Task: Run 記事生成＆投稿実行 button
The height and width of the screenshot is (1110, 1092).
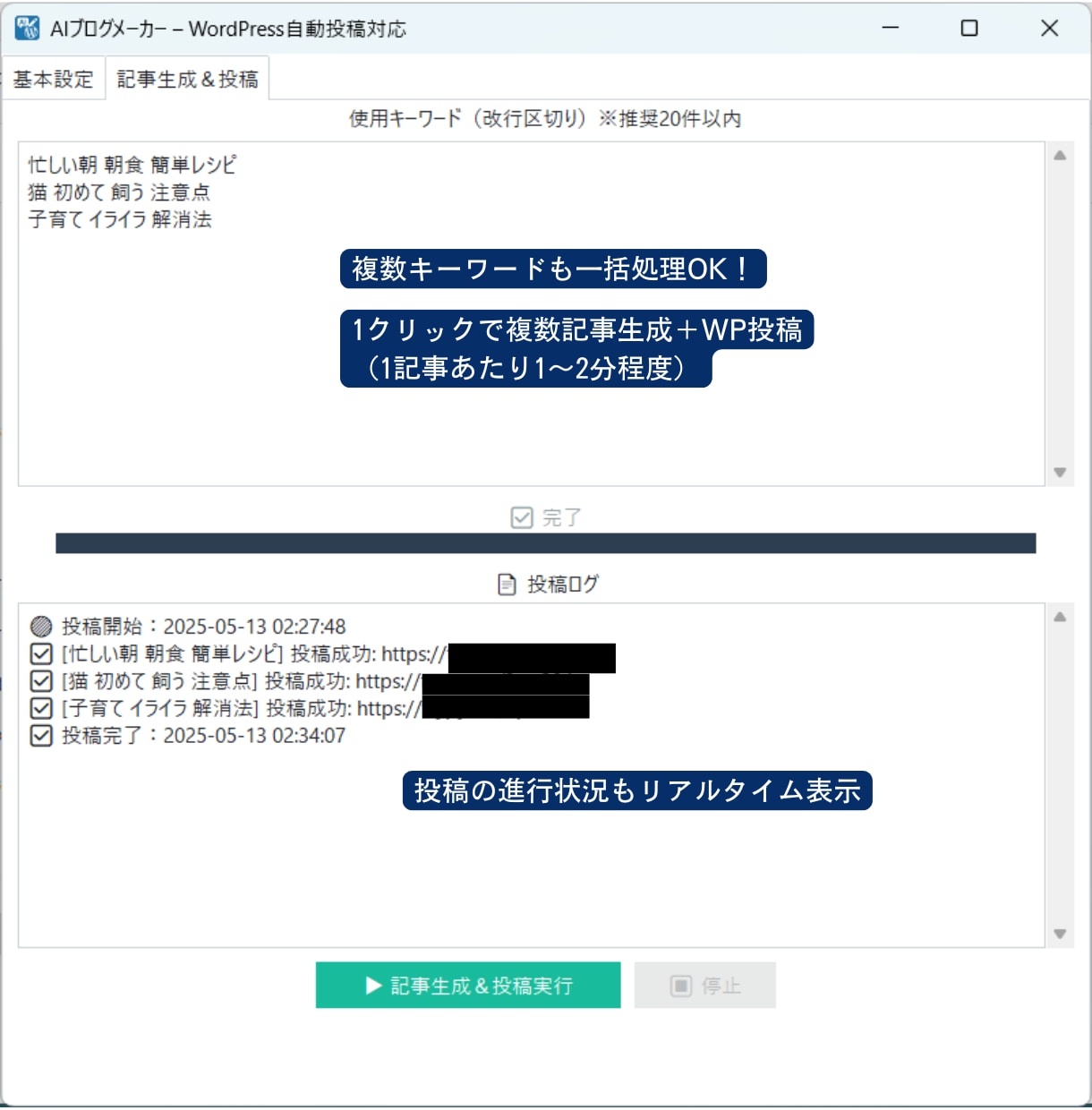Action: [468, 986]
